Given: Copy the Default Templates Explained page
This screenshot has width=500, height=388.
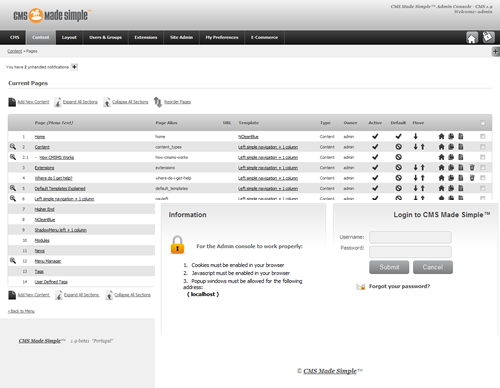Looking at the screenshot, I should click(x=451, y=188).
